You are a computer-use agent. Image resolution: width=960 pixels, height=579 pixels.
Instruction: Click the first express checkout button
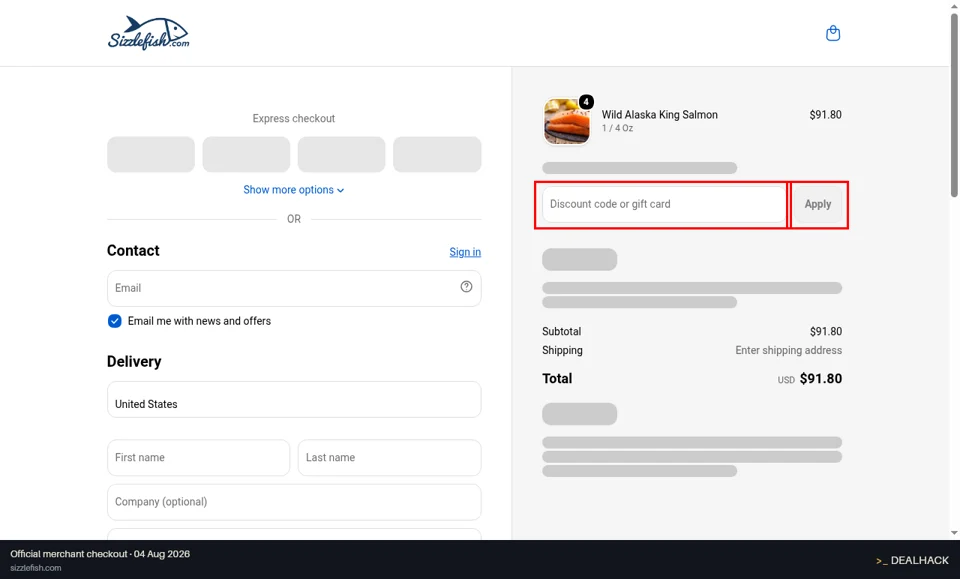click(x=151, y=154)
